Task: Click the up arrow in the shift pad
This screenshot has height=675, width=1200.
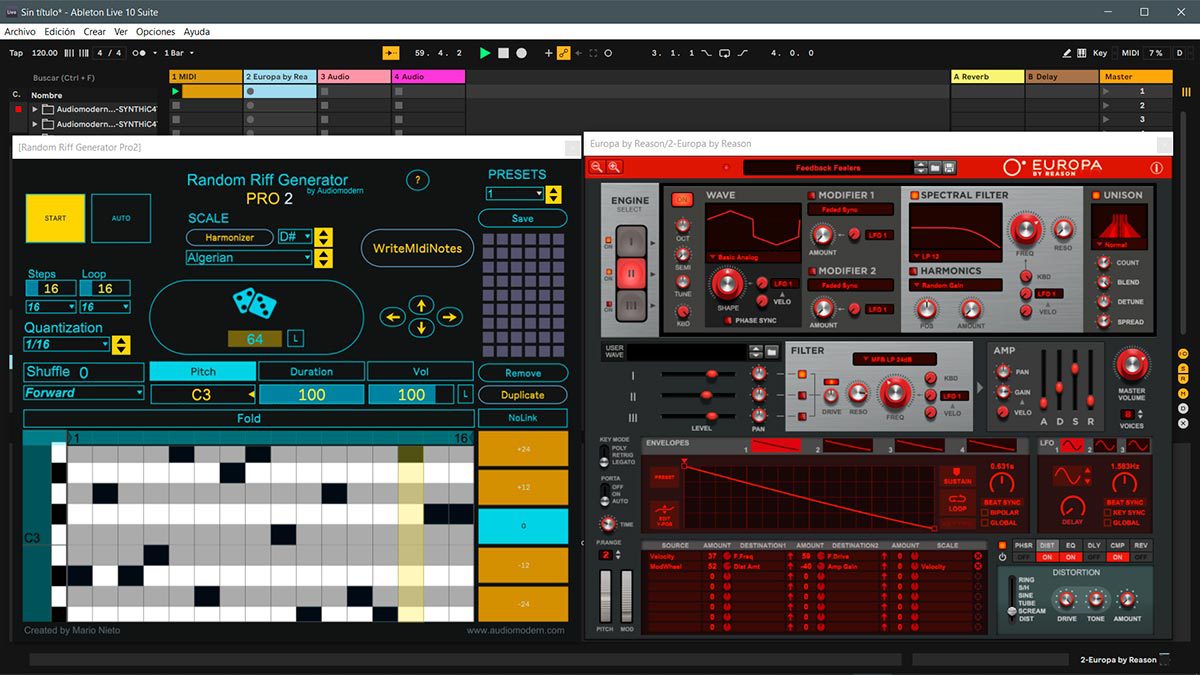Action: click(422, 305)
